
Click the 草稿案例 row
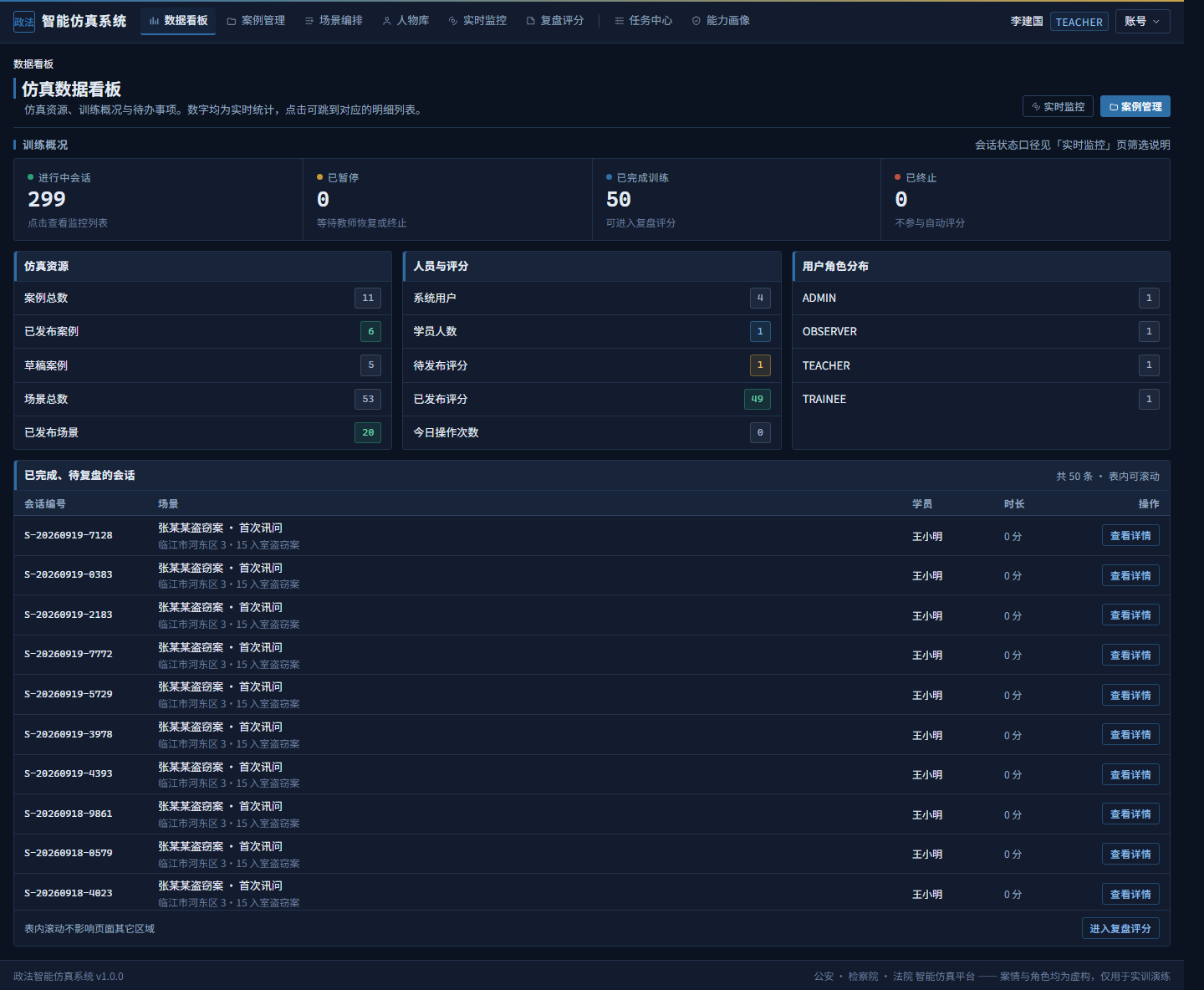click(x=203, y=365)
